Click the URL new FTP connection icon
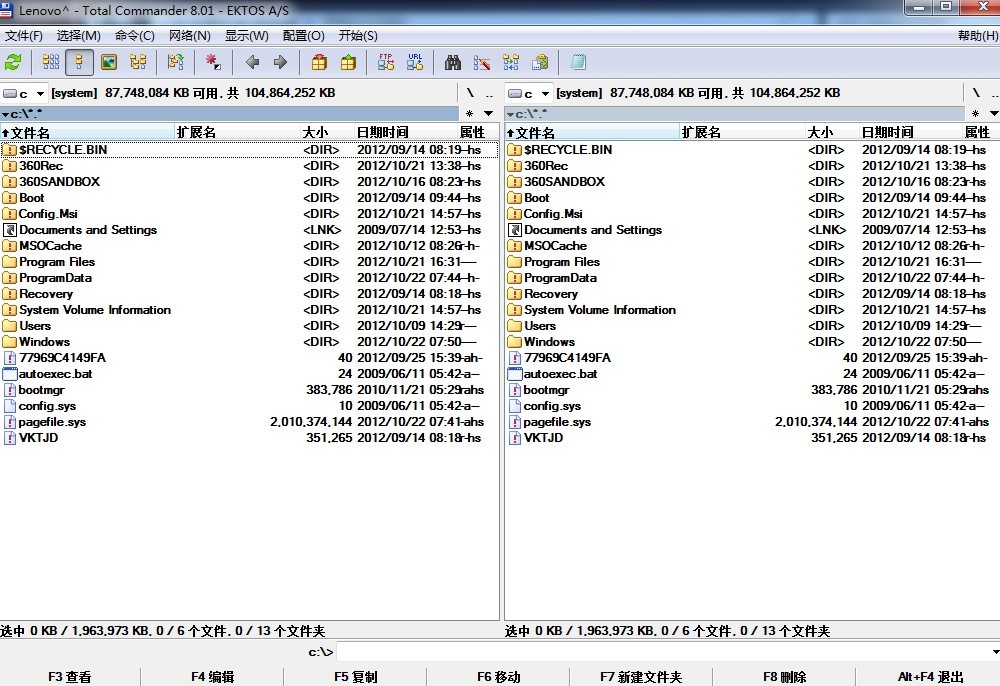The width and height of the screenshot is (1000, 686). point(415,62)
